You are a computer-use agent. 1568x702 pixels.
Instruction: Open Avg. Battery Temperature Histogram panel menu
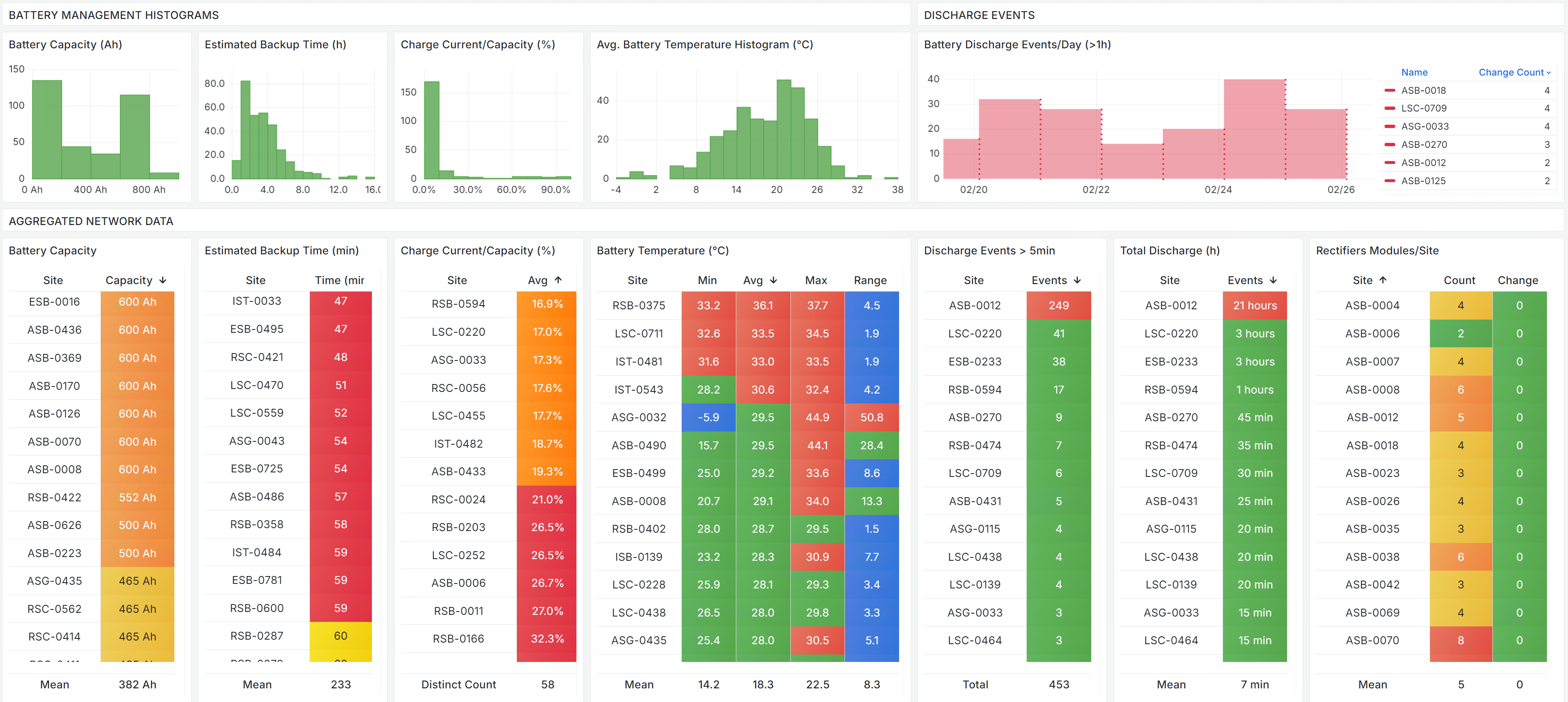(704, 45)
